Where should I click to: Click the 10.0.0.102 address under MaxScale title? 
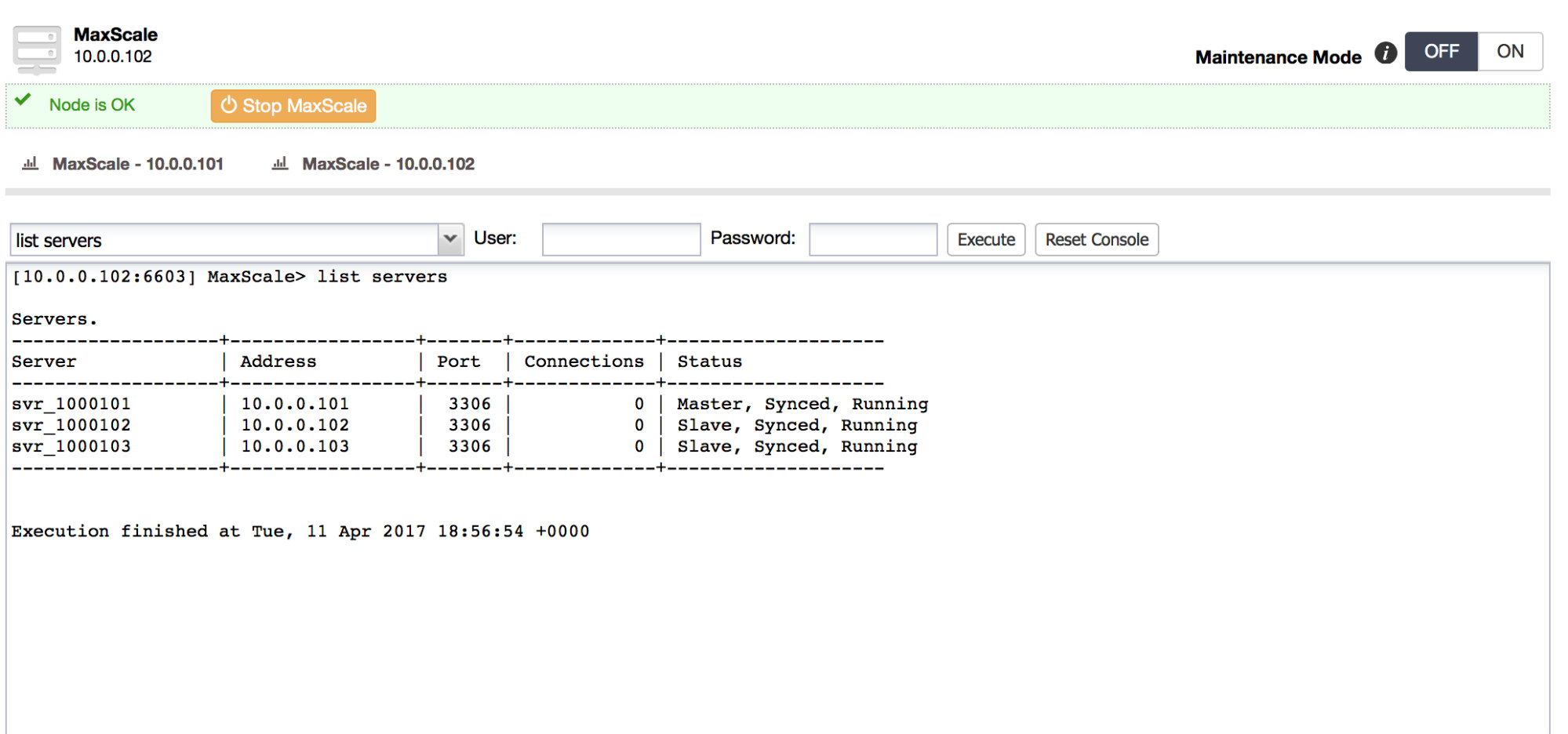tap(113, 56)
